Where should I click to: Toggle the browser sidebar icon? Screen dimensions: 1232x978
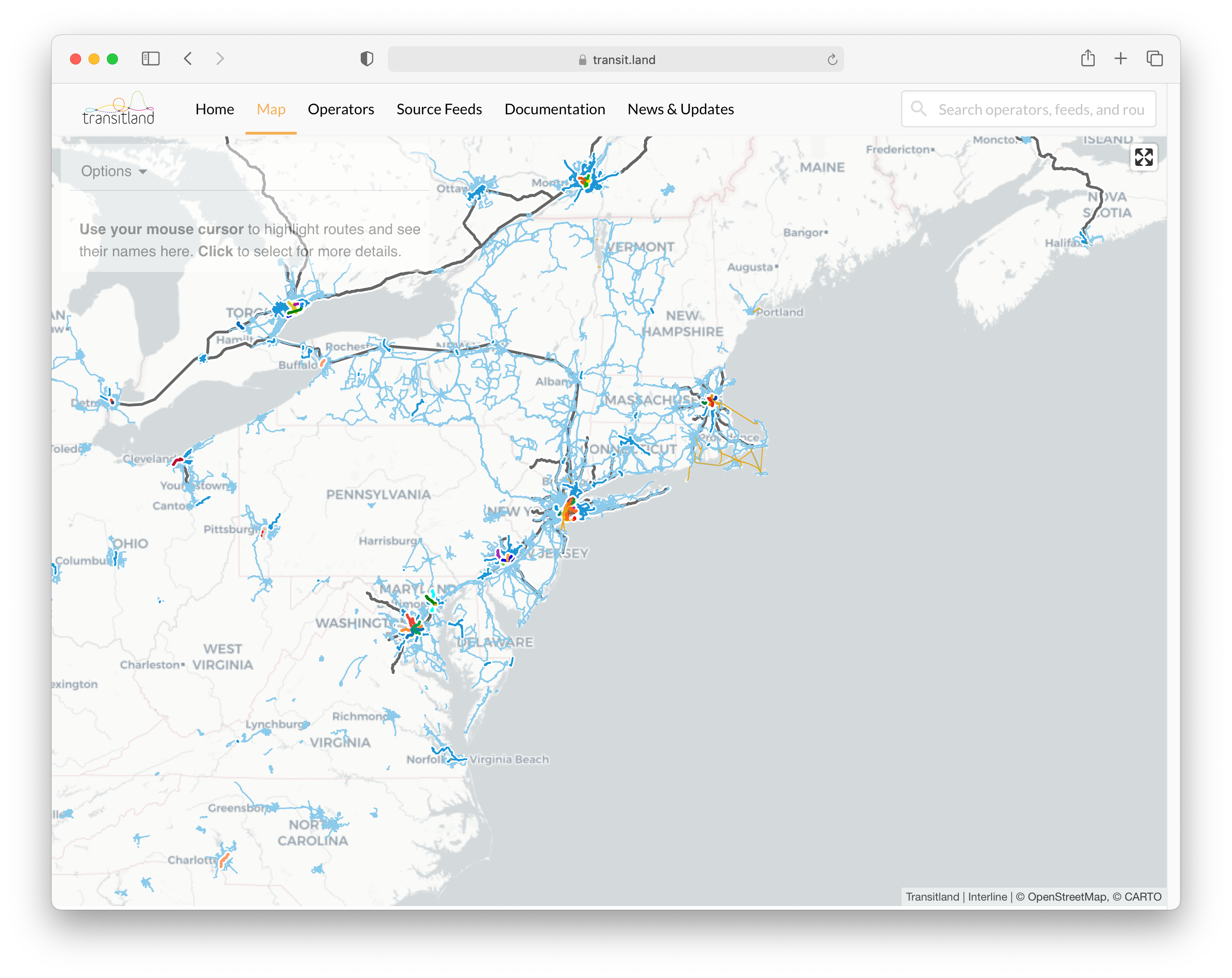pos(150,59)
